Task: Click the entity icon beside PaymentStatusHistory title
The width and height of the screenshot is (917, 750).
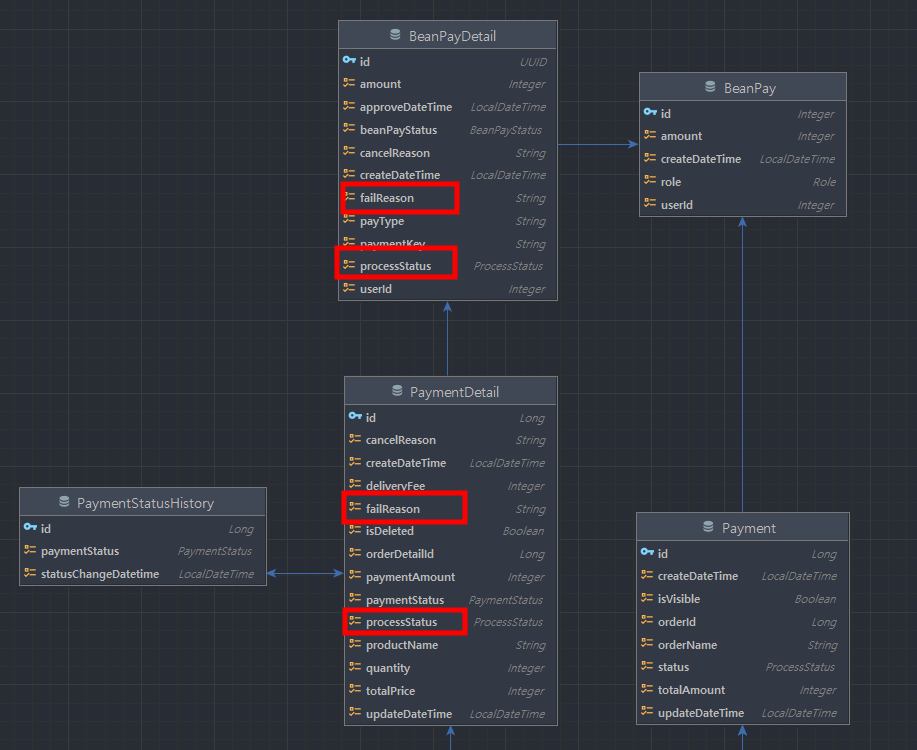Action: coord(65,503)
